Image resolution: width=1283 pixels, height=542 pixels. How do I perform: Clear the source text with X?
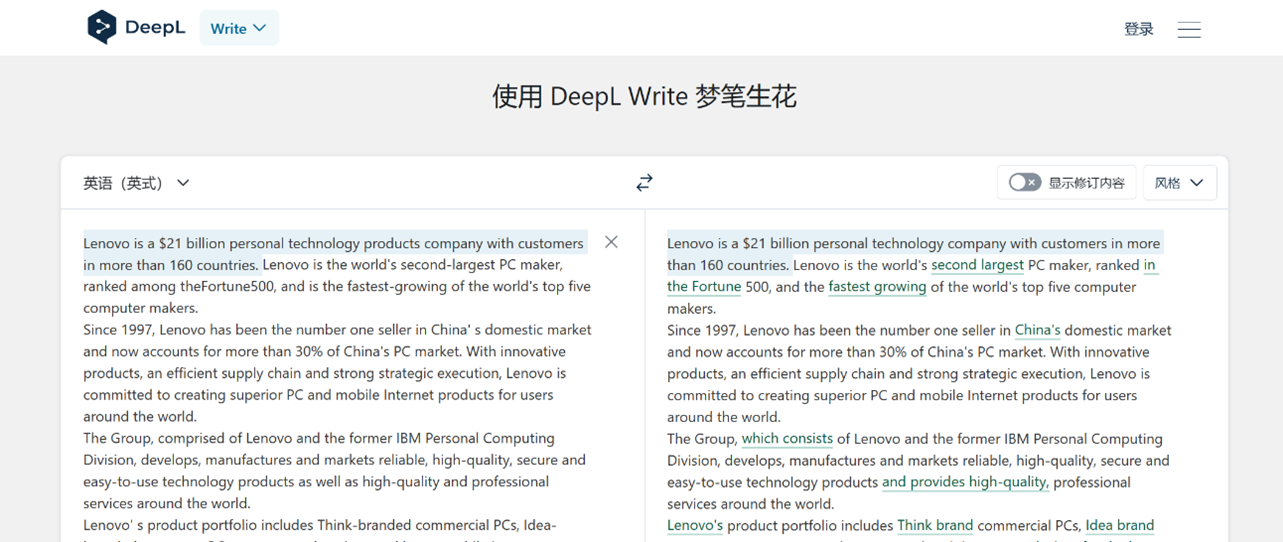[611, 242]
